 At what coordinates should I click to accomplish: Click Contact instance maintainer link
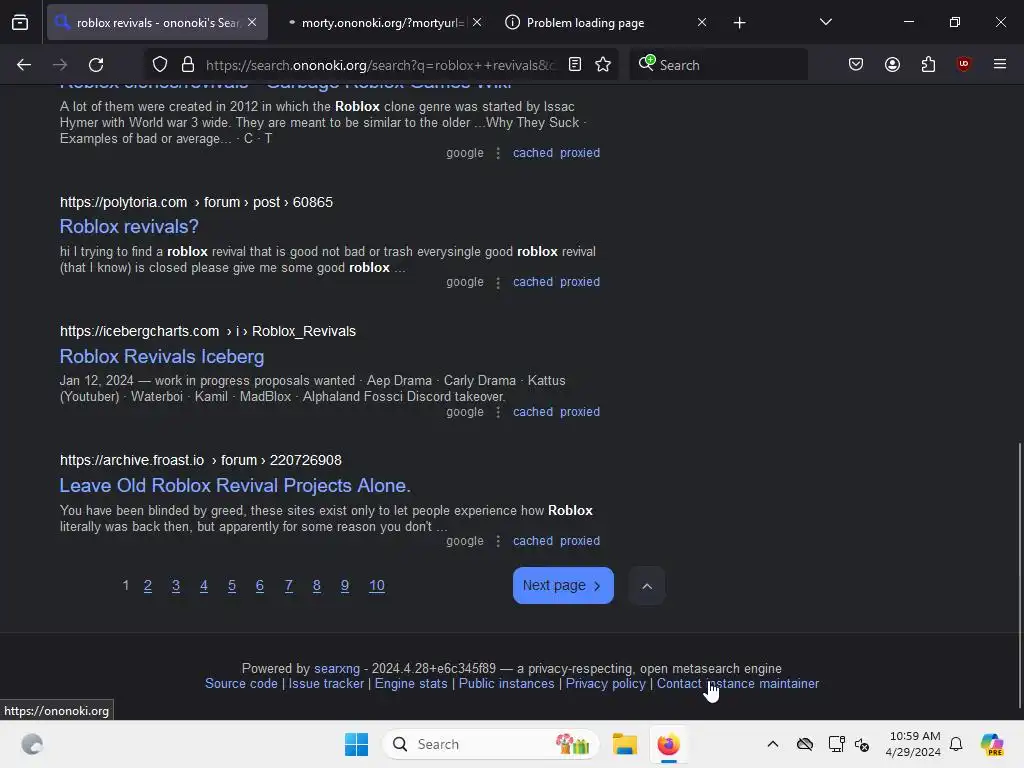pos(738,683)
